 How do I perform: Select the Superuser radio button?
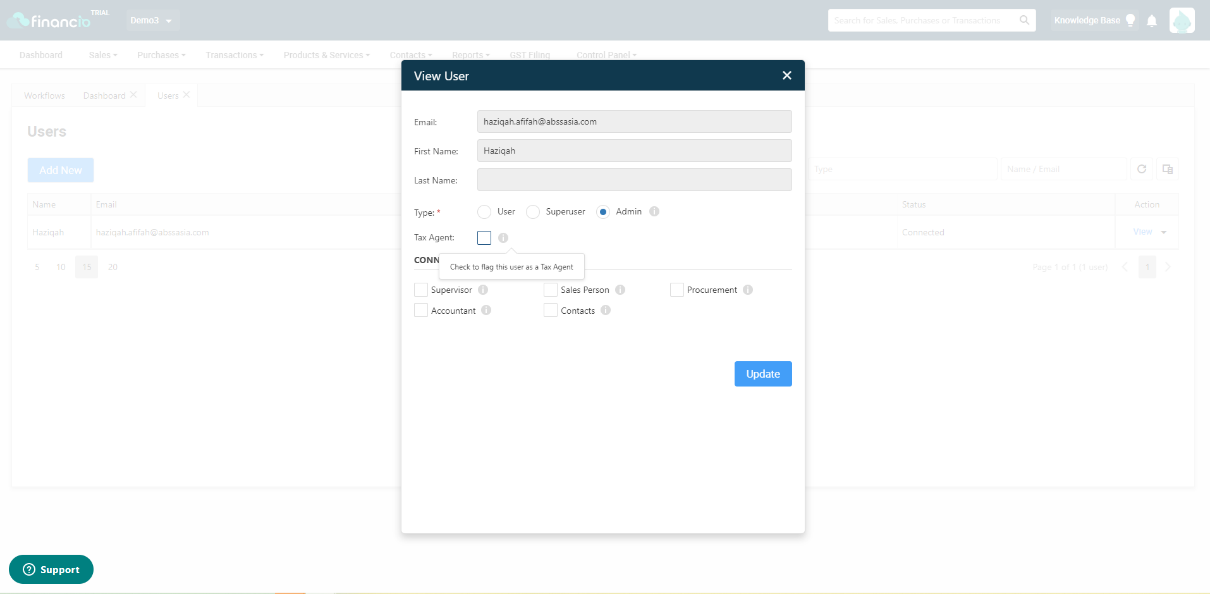[533, 212]
